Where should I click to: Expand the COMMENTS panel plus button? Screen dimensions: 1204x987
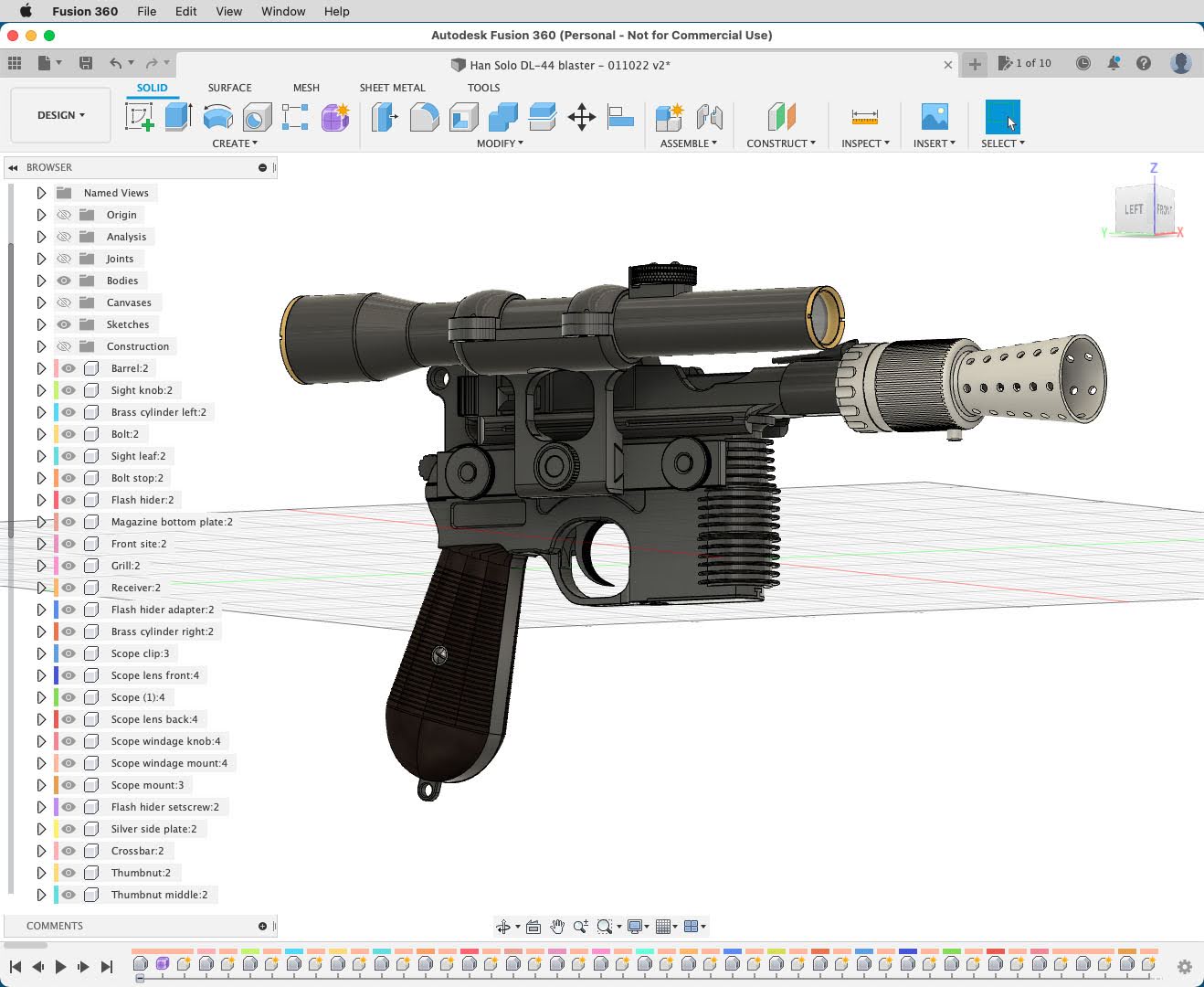tap(262, 926)
